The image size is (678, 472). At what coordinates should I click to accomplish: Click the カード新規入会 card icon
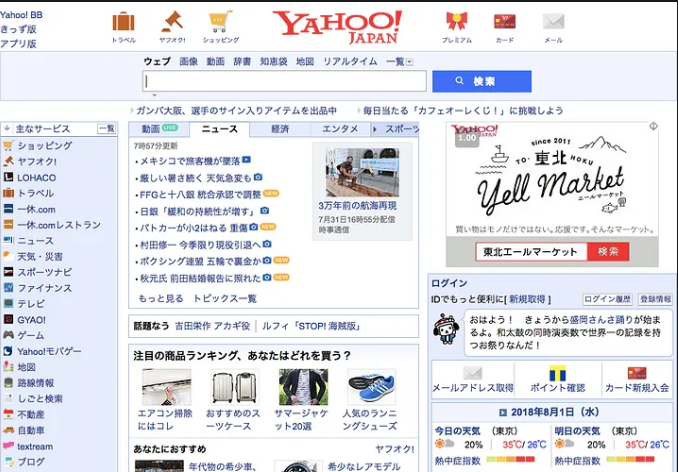637,373
